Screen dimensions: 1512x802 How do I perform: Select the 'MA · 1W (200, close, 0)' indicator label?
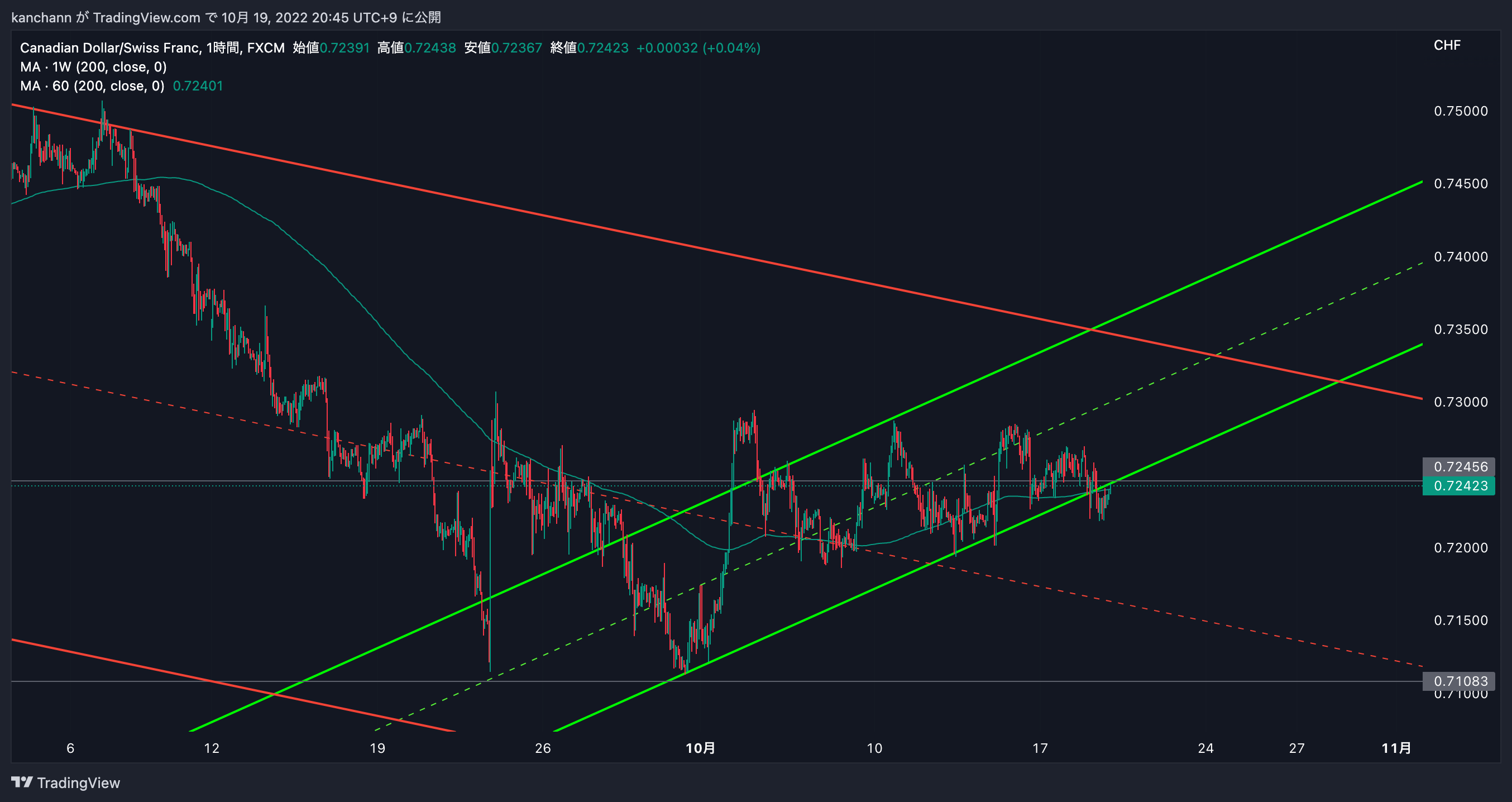[93, 67]
